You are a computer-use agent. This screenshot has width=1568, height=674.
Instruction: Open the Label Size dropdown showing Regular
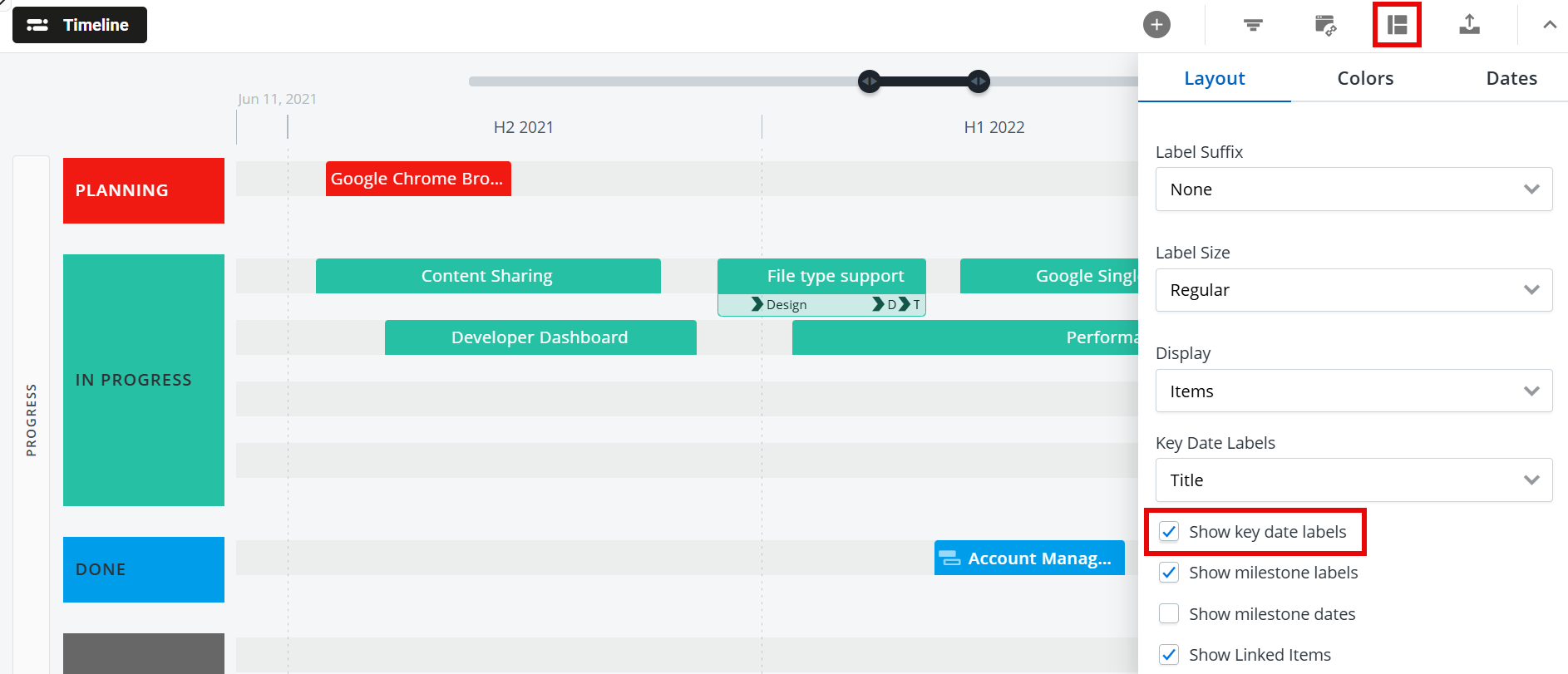tap(1354, 289)
